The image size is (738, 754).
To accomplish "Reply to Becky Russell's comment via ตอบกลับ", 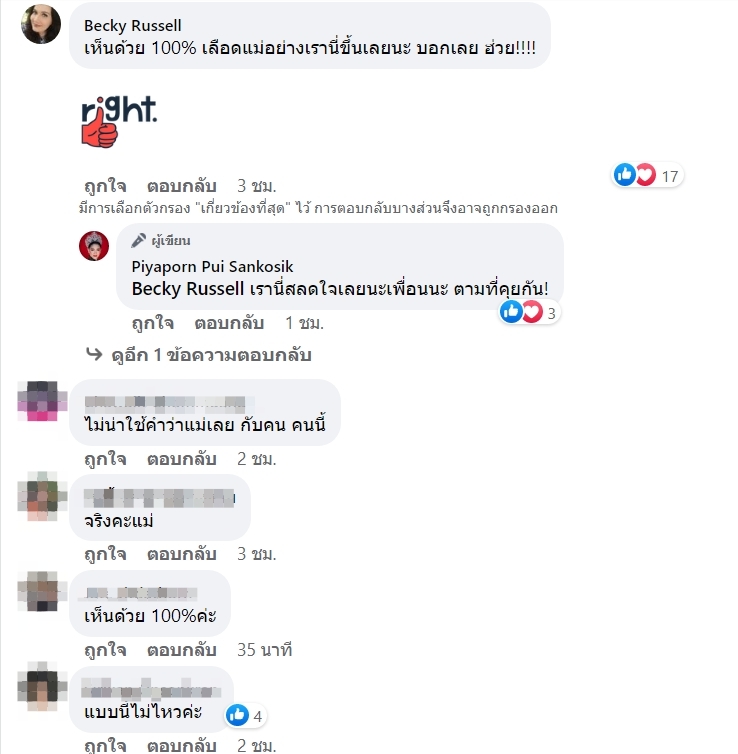I will (182, 186).
